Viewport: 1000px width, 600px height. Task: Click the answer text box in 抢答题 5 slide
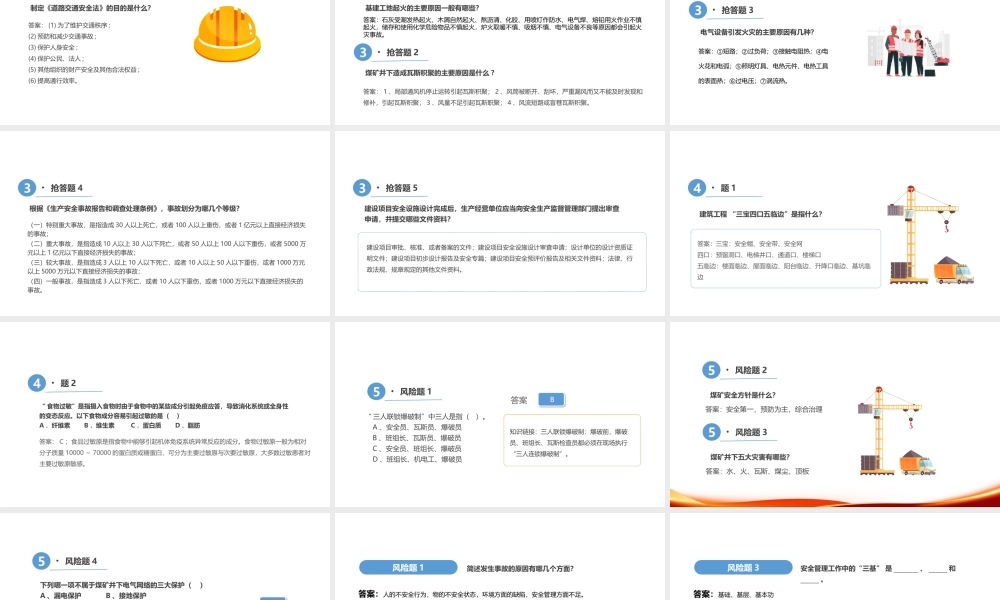[502, 262]
